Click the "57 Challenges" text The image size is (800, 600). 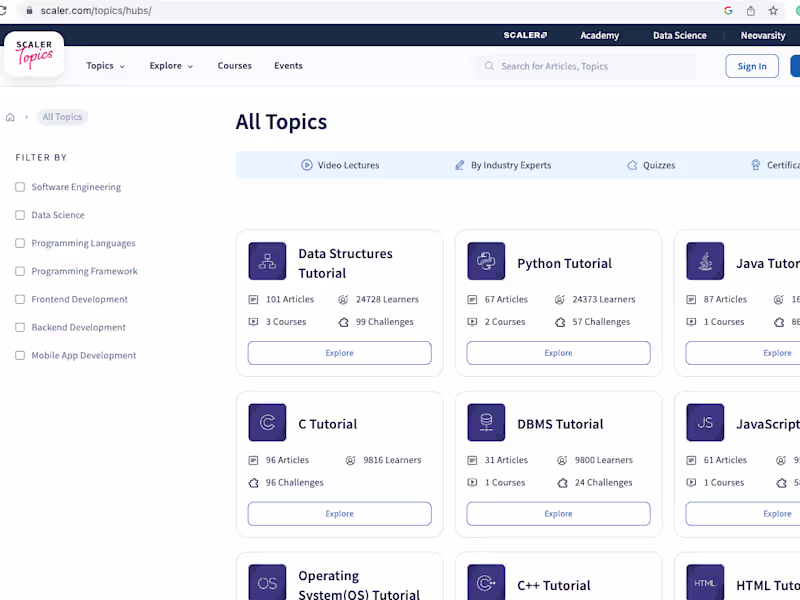(601, 322)
